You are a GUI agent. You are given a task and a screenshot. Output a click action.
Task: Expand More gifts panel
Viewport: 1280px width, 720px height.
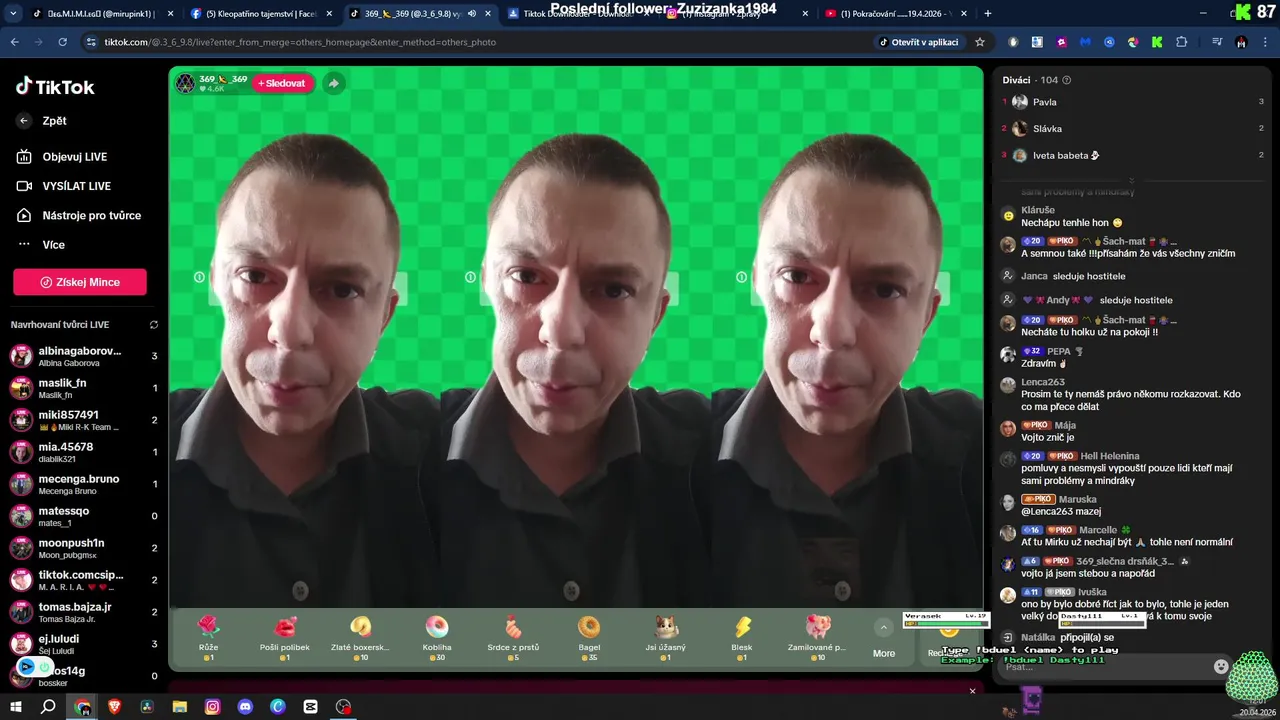coord(884,638)
